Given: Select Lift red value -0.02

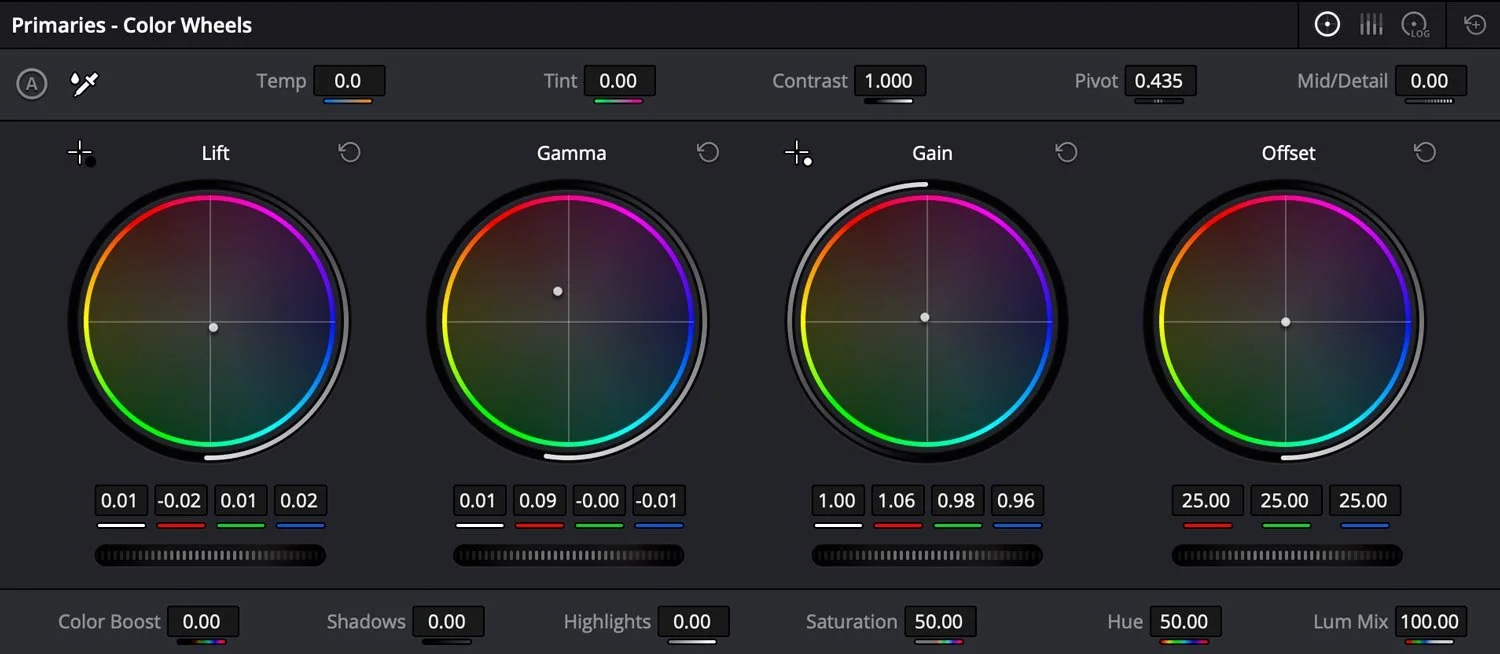Looking at the screenshot, I should (x=180, y=500).
